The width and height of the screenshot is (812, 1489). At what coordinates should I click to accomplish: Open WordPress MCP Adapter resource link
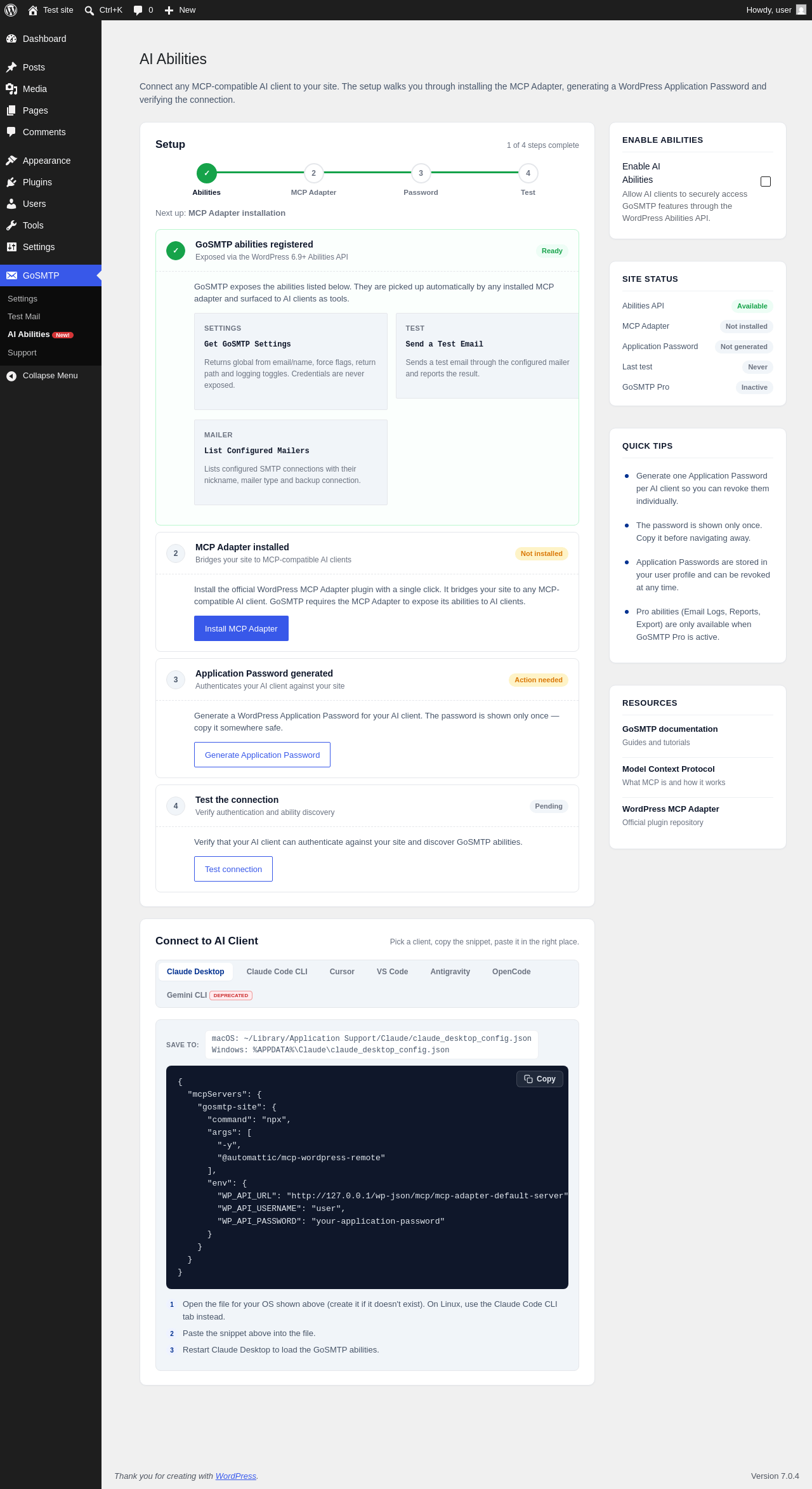tap(671, 809)
